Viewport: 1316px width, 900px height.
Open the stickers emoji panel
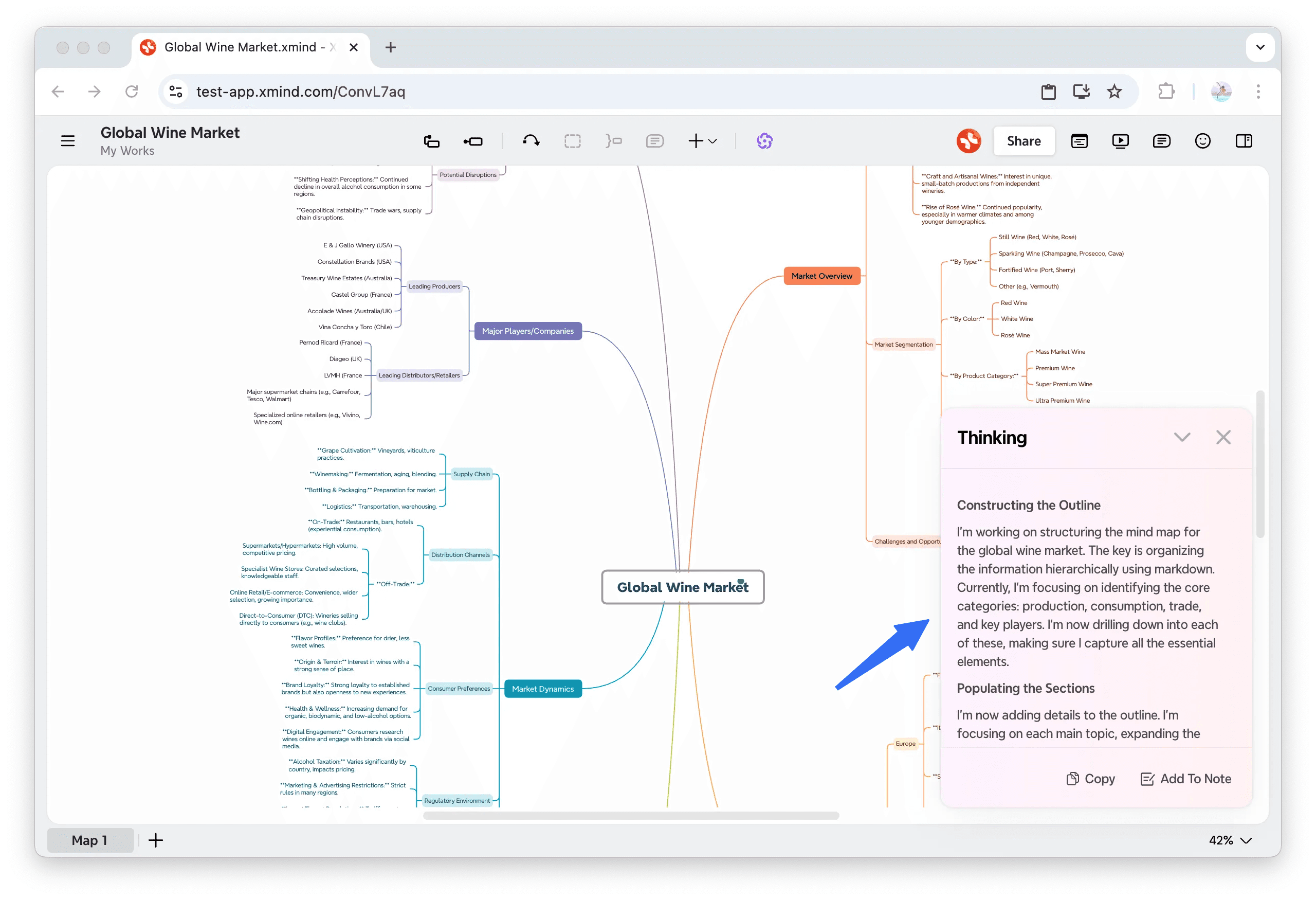[1202, 140]
